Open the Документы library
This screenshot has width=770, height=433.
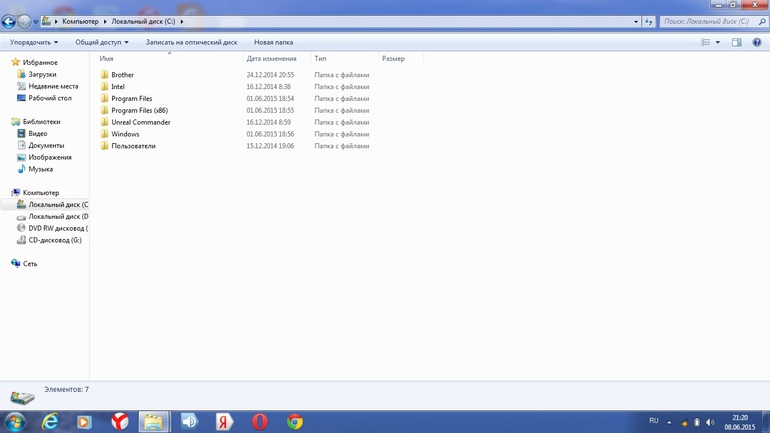pos(46,145)
